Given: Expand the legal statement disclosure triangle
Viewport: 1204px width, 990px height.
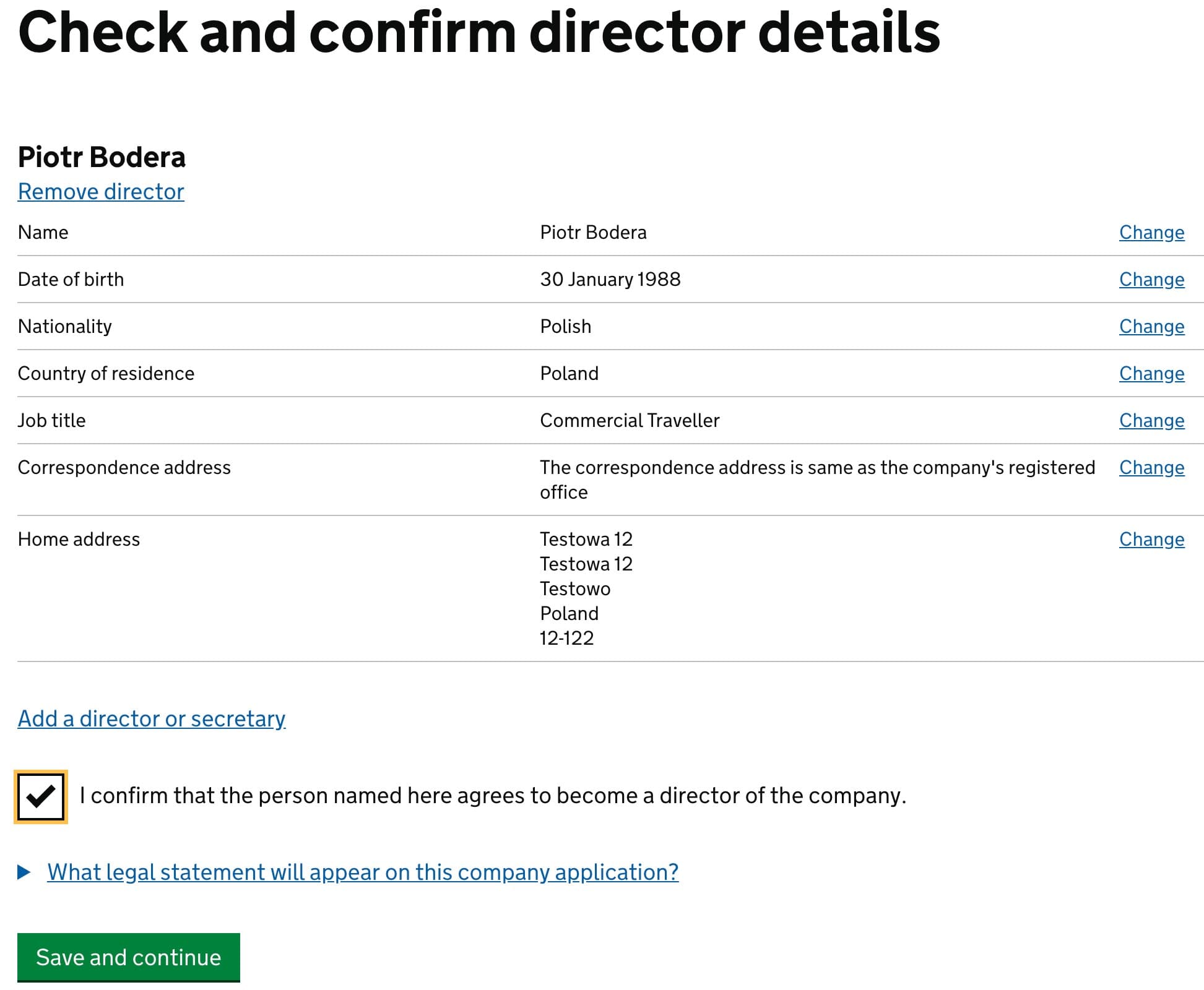Looking at the screenshot, I should pyautogui.click(x=25, y=872).
